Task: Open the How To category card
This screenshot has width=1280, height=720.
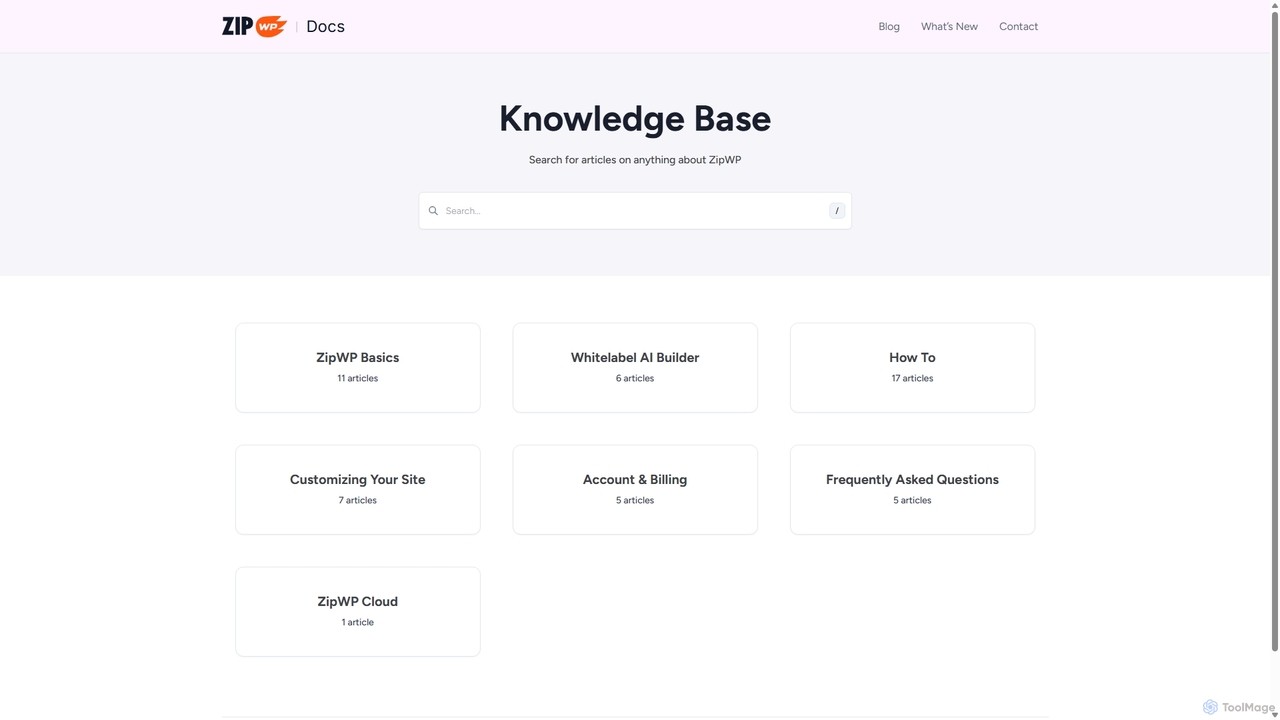Action: point(912,367)
